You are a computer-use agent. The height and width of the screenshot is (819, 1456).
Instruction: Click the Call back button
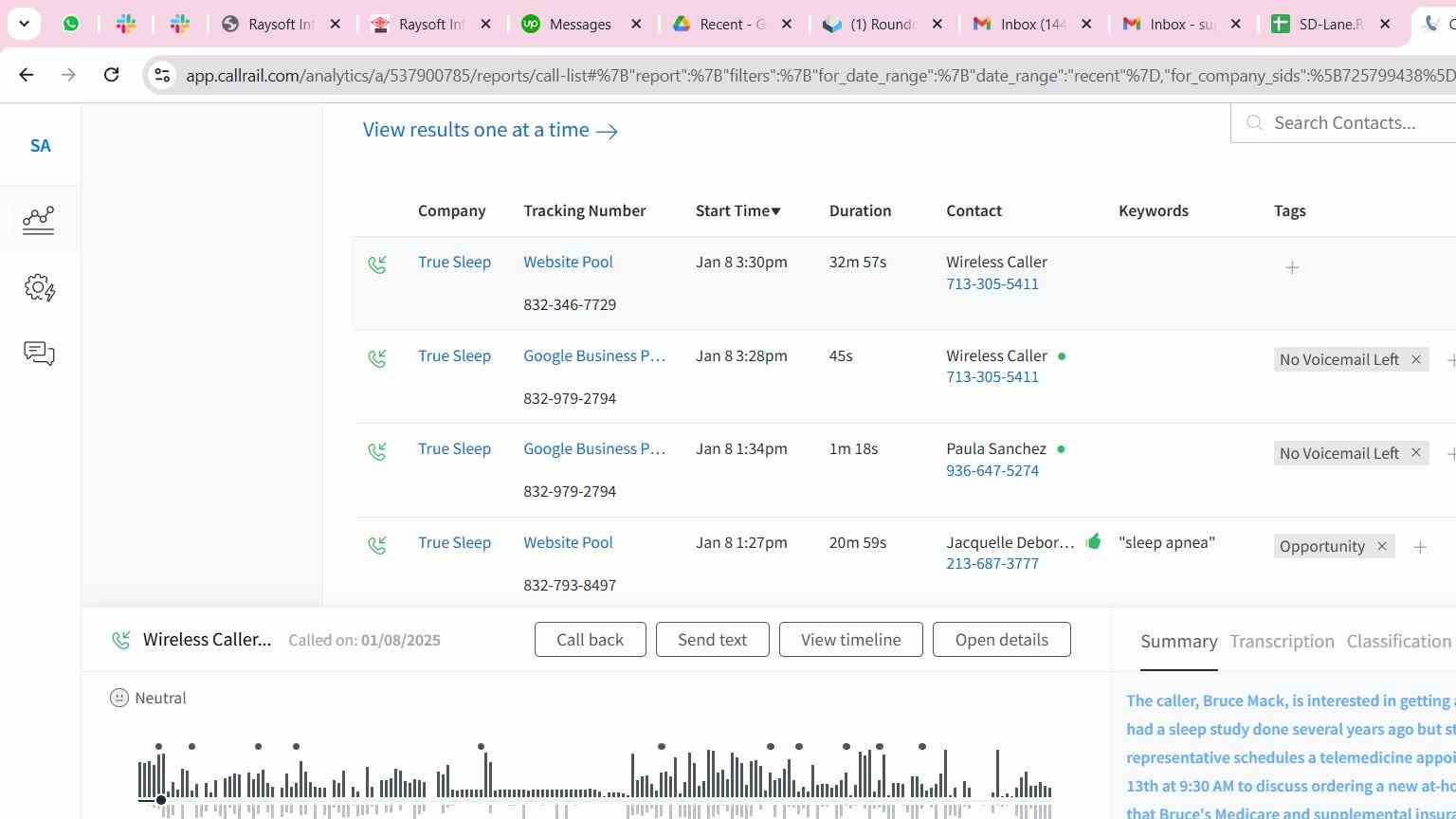(590, 640)
